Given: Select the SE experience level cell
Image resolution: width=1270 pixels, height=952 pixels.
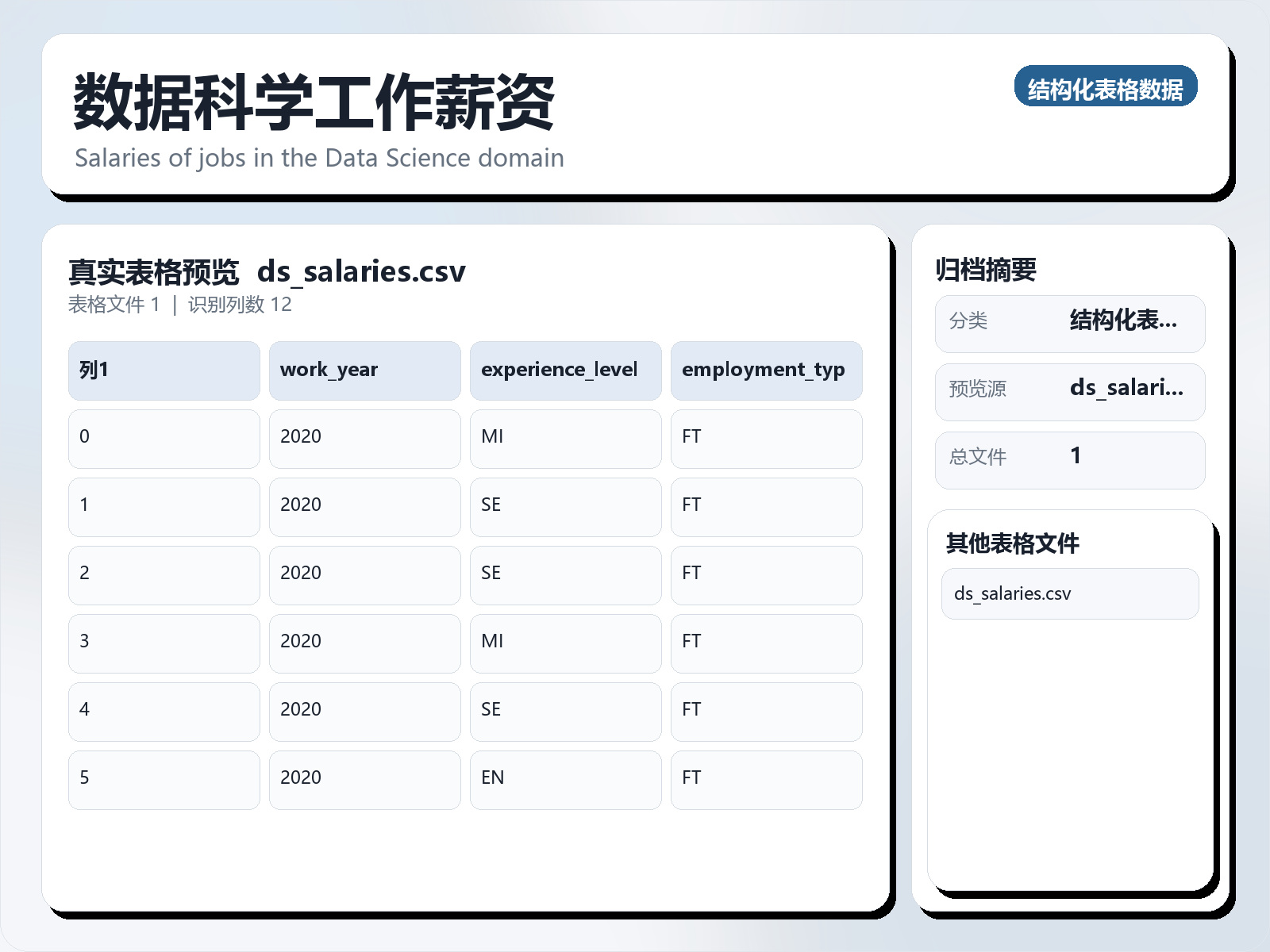Looking at the screenshot, I should tap(566, 505).
